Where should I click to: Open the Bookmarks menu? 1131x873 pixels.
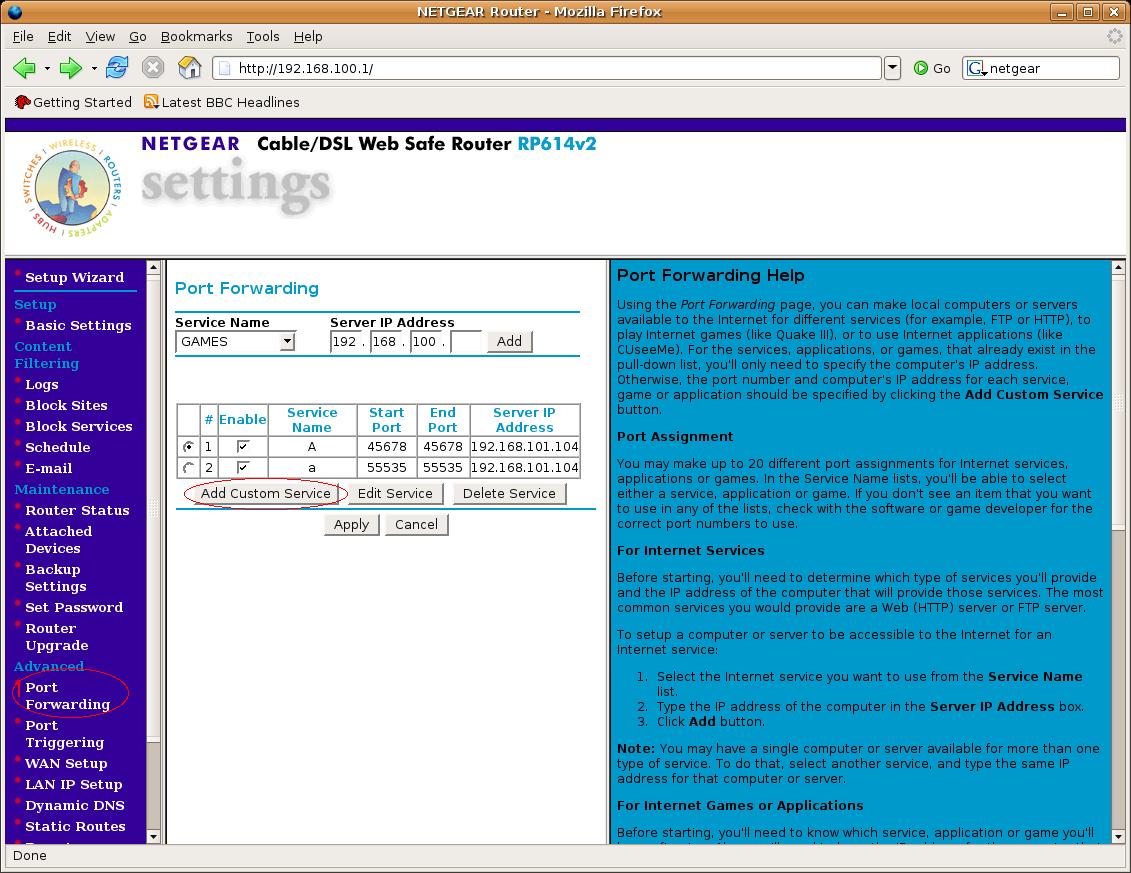[x=196, y=37]
